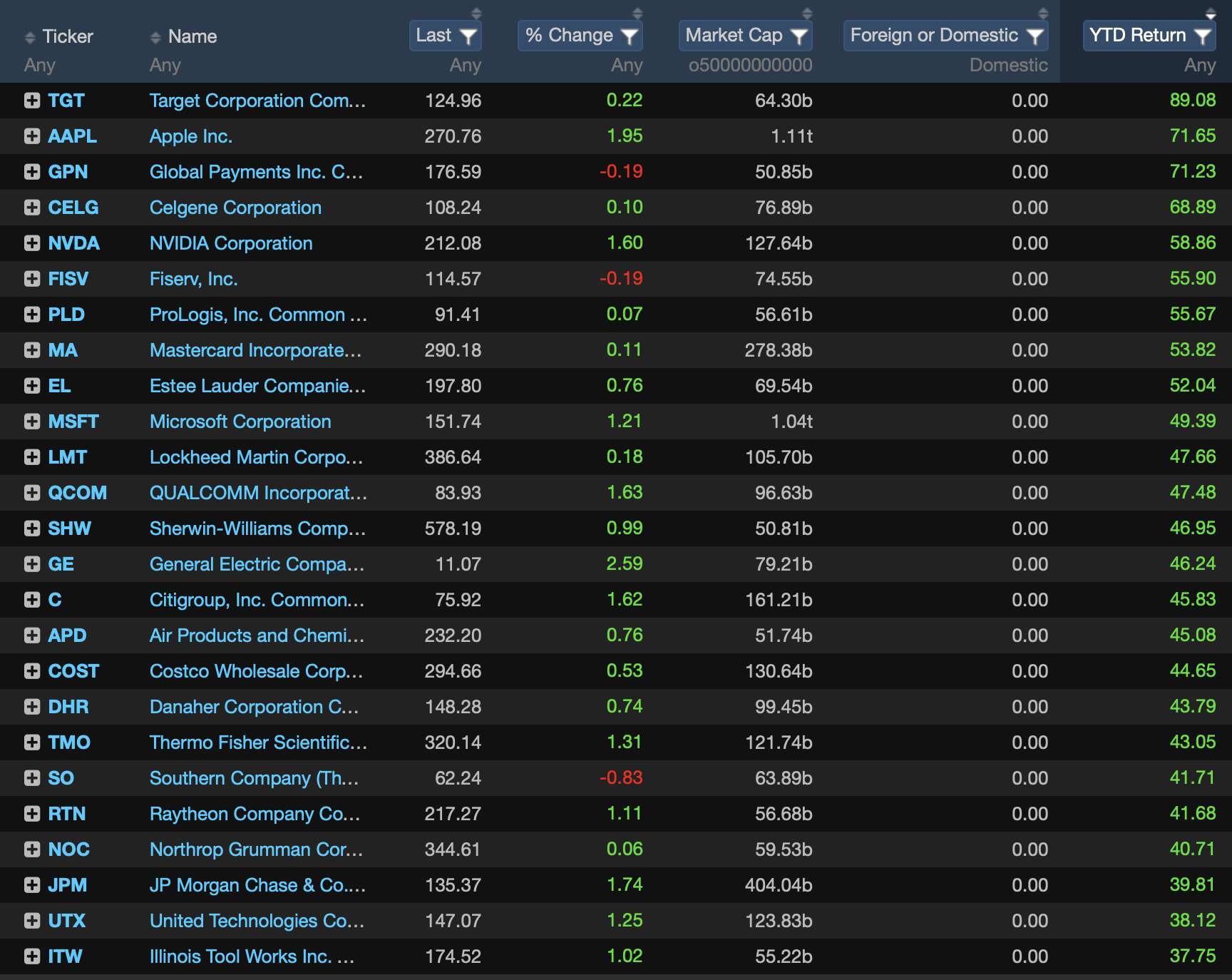The width and height of the screenshot is (1232, 980).
Task: Open the YTD Return filter button
Action: point(1149,36)
